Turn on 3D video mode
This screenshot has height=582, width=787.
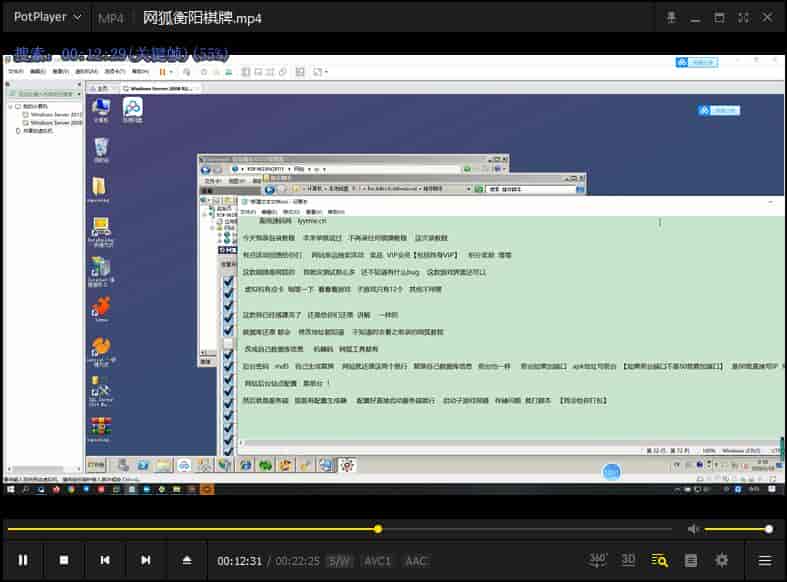point(628,560)
